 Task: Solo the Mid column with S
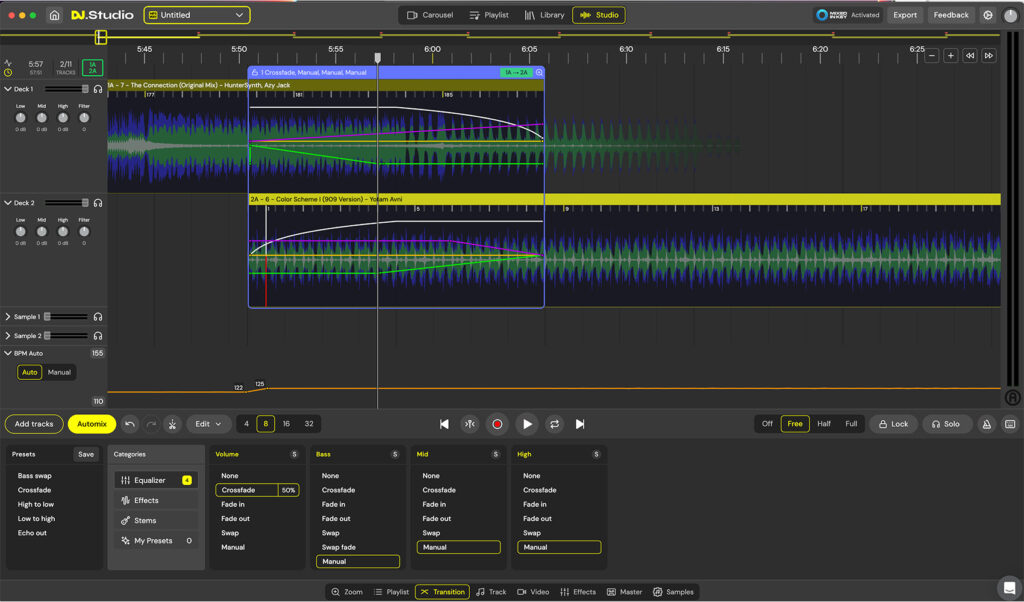[x=496, y=454]
